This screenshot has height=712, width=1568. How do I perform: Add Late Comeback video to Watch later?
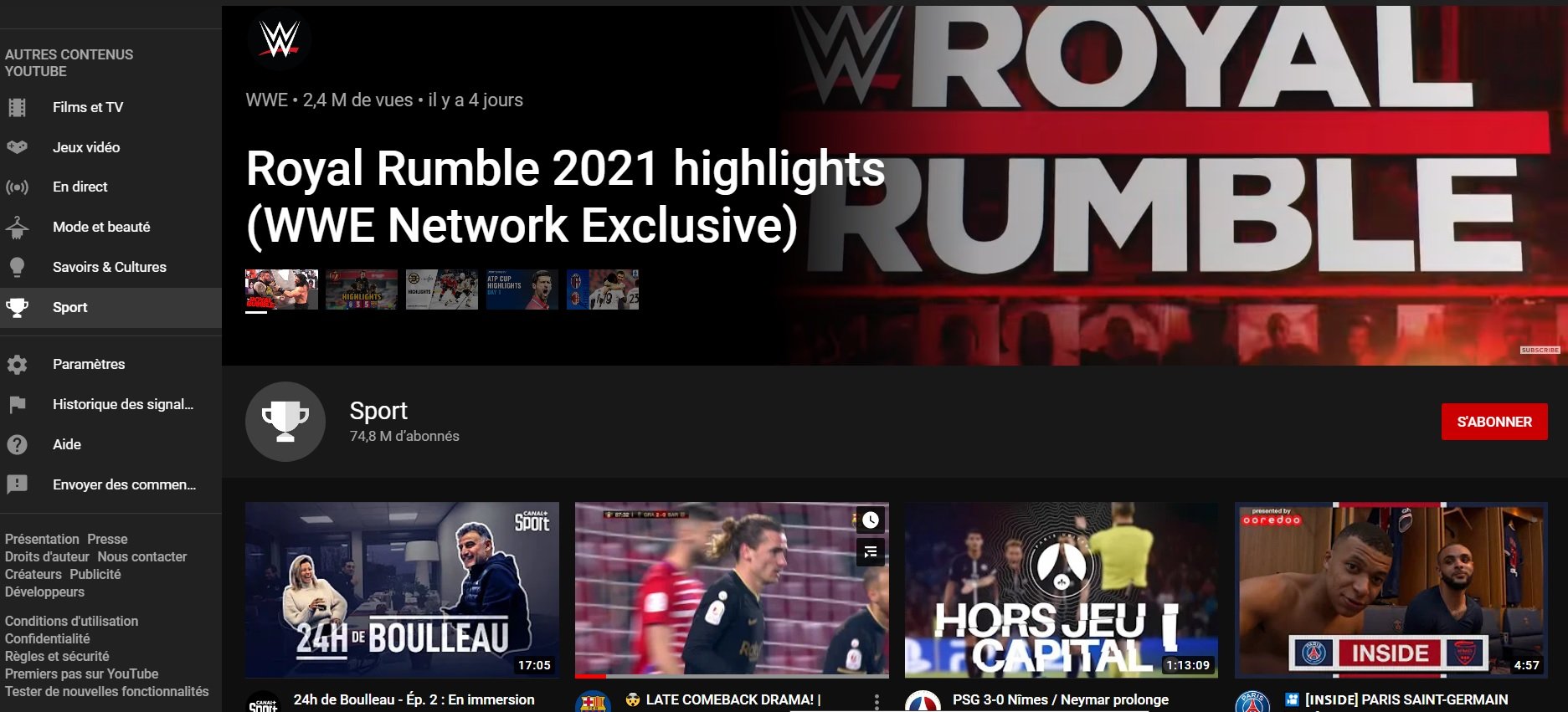(871, 520)
